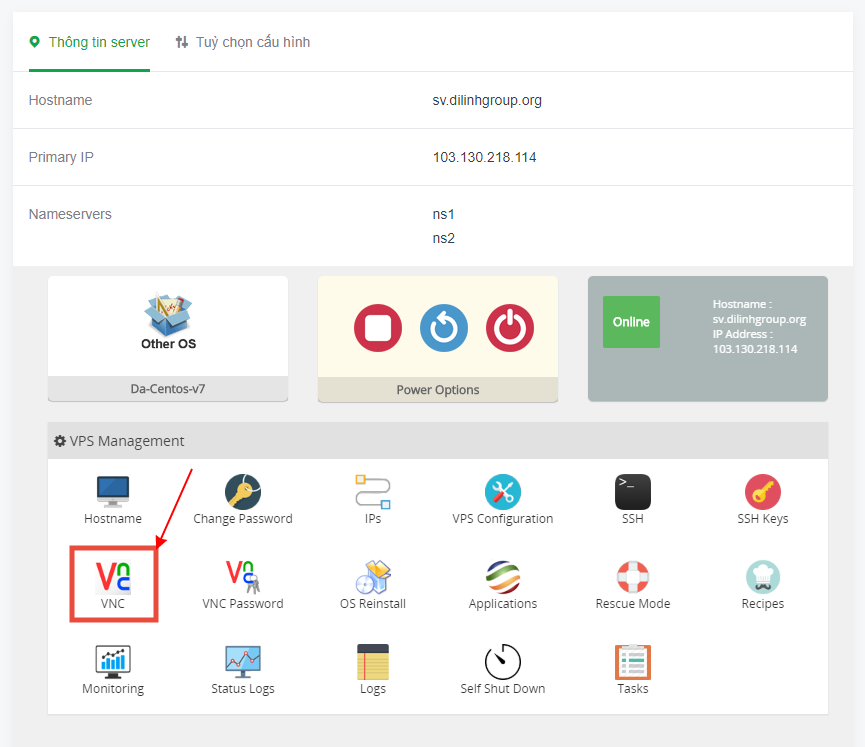Open the Tasks list icon
This screenshot has width=865, height=747.
[632, 667]
